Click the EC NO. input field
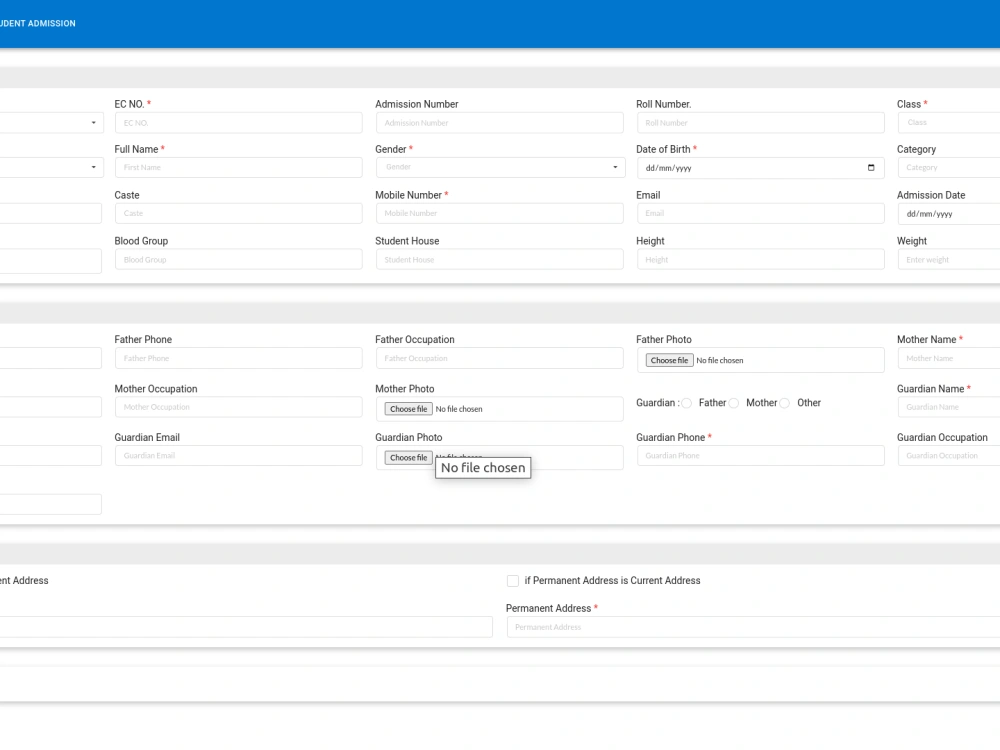Screen dimensions: 1000x750 [x=239, y=122]
